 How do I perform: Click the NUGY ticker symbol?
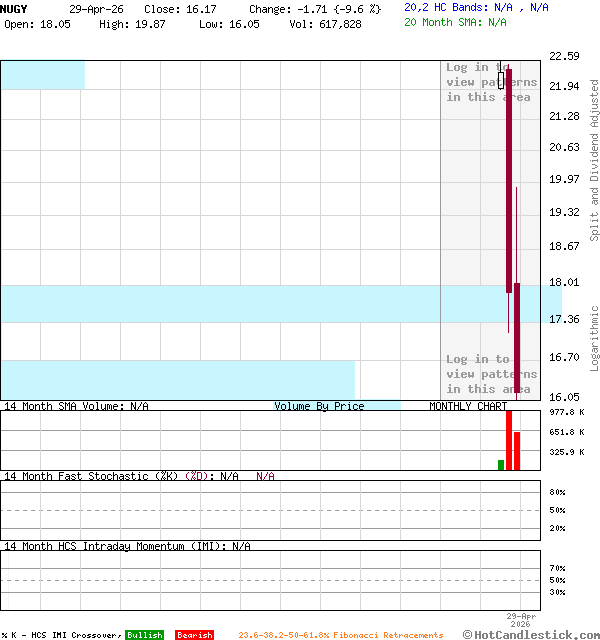tap(14, 8)
